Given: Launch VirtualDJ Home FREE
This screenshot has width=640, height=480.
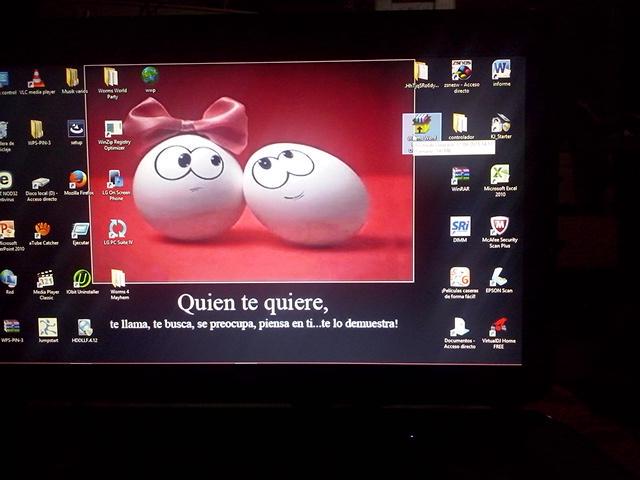Looking at the screenshot, I should click(x=498, y=333).
